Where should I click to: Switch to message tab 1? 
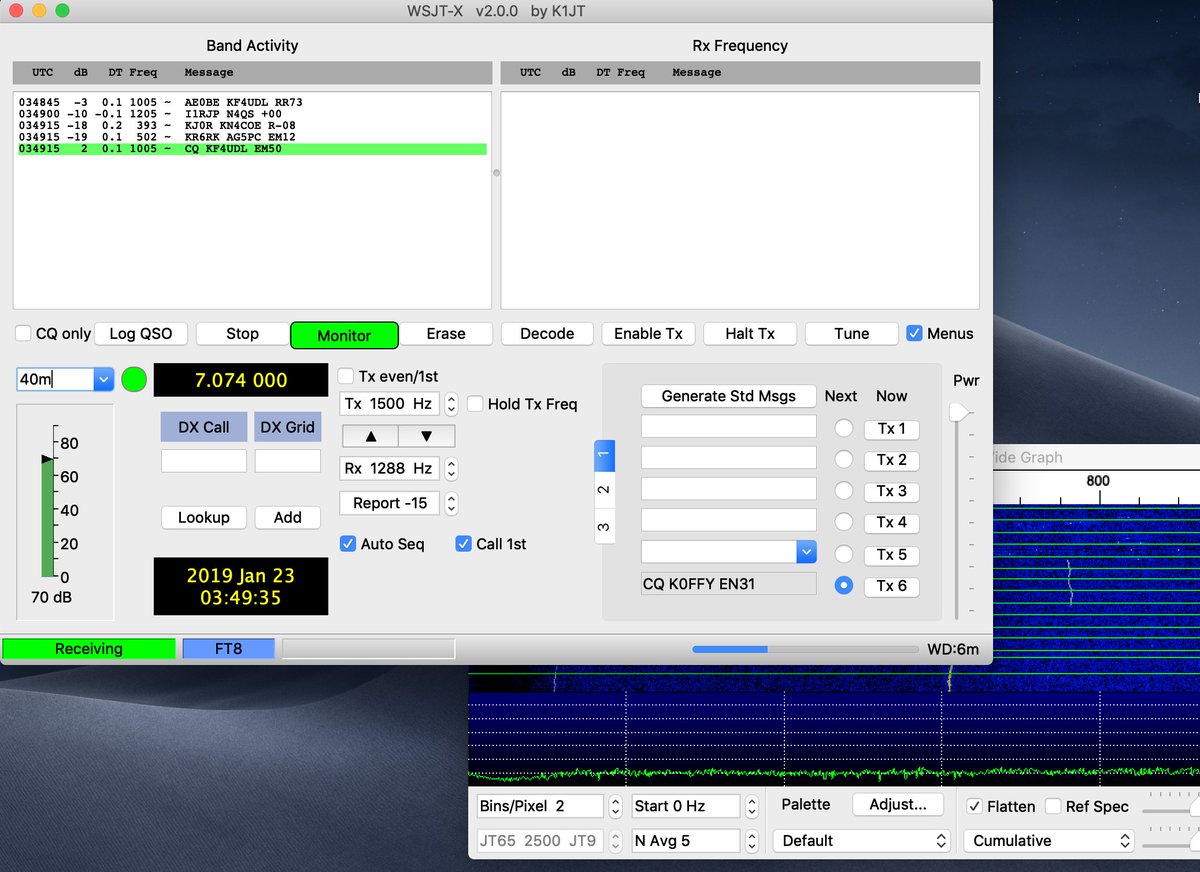[x=604, y=456]
